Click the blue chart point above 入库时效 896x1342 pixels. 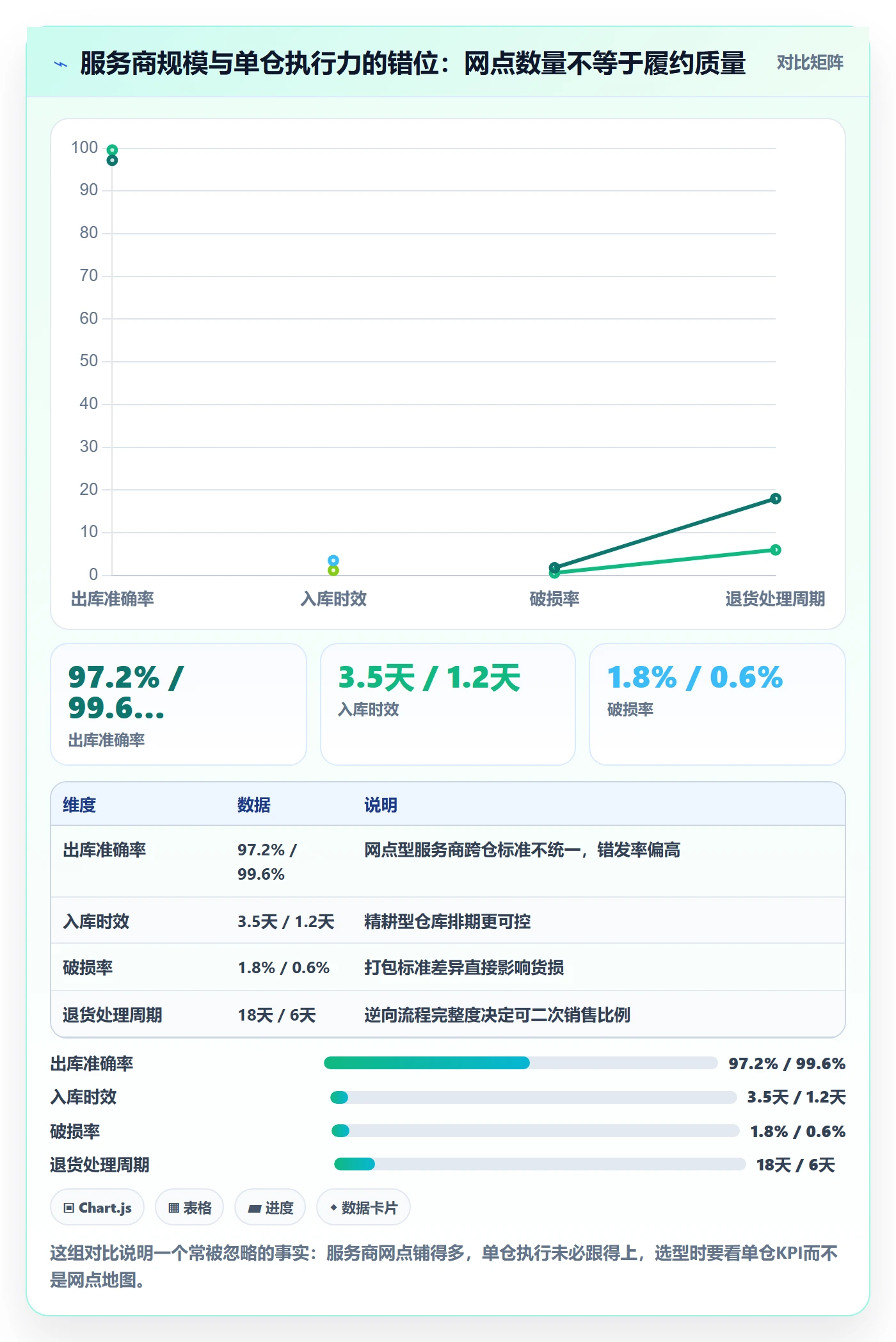pyautogui.click(x=333, y=560)
